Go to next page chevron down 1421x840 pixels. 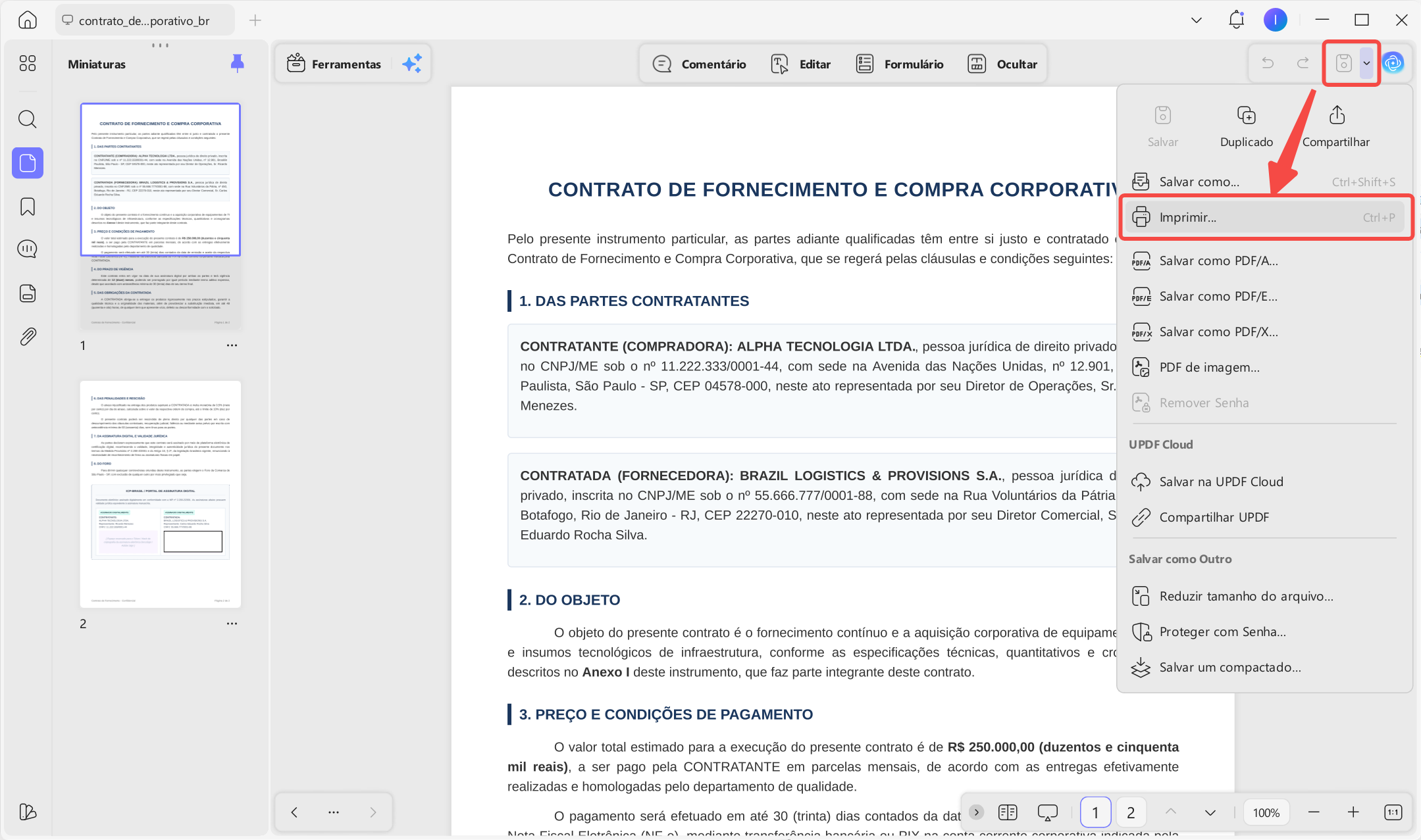click(x=1210, y=812)
